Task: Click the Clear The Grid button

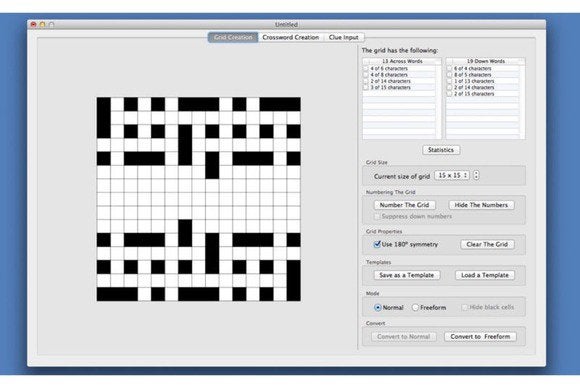Action: coord(487,244)
